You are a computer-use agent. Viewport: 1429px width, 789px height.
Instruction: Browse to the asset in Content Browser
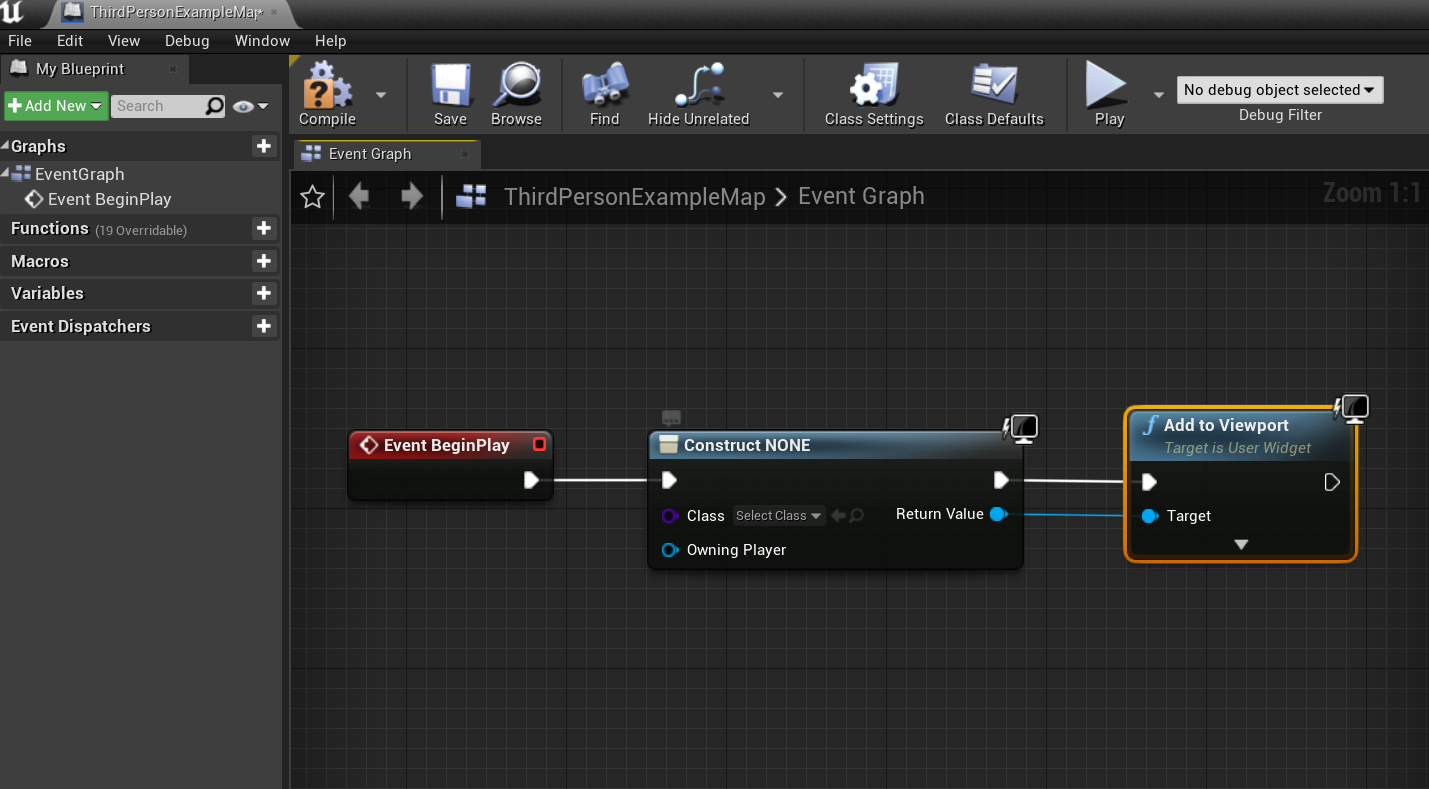[516, 93]
